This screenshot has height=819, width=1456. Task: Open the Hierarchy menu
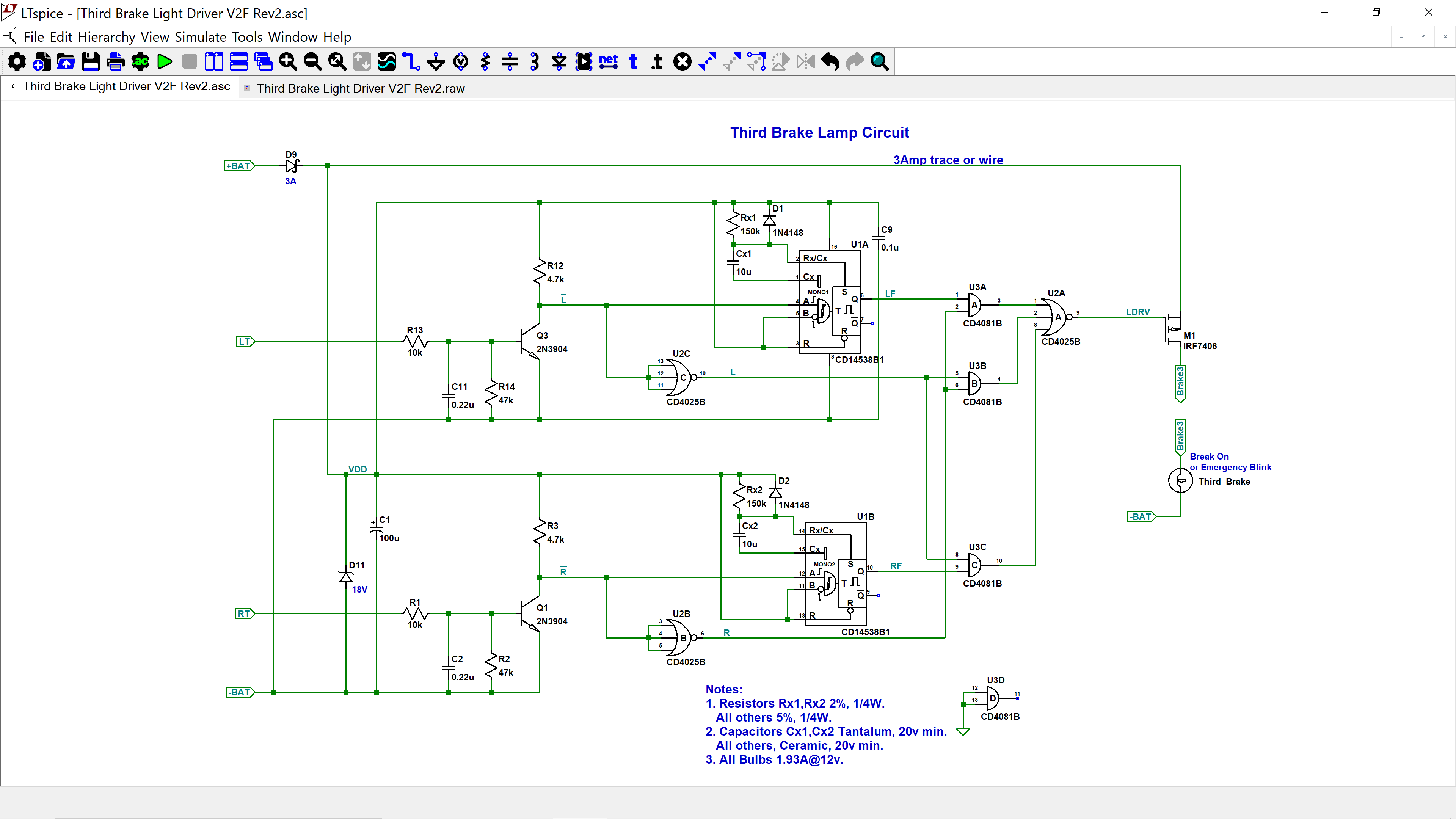tap(107, 37)
